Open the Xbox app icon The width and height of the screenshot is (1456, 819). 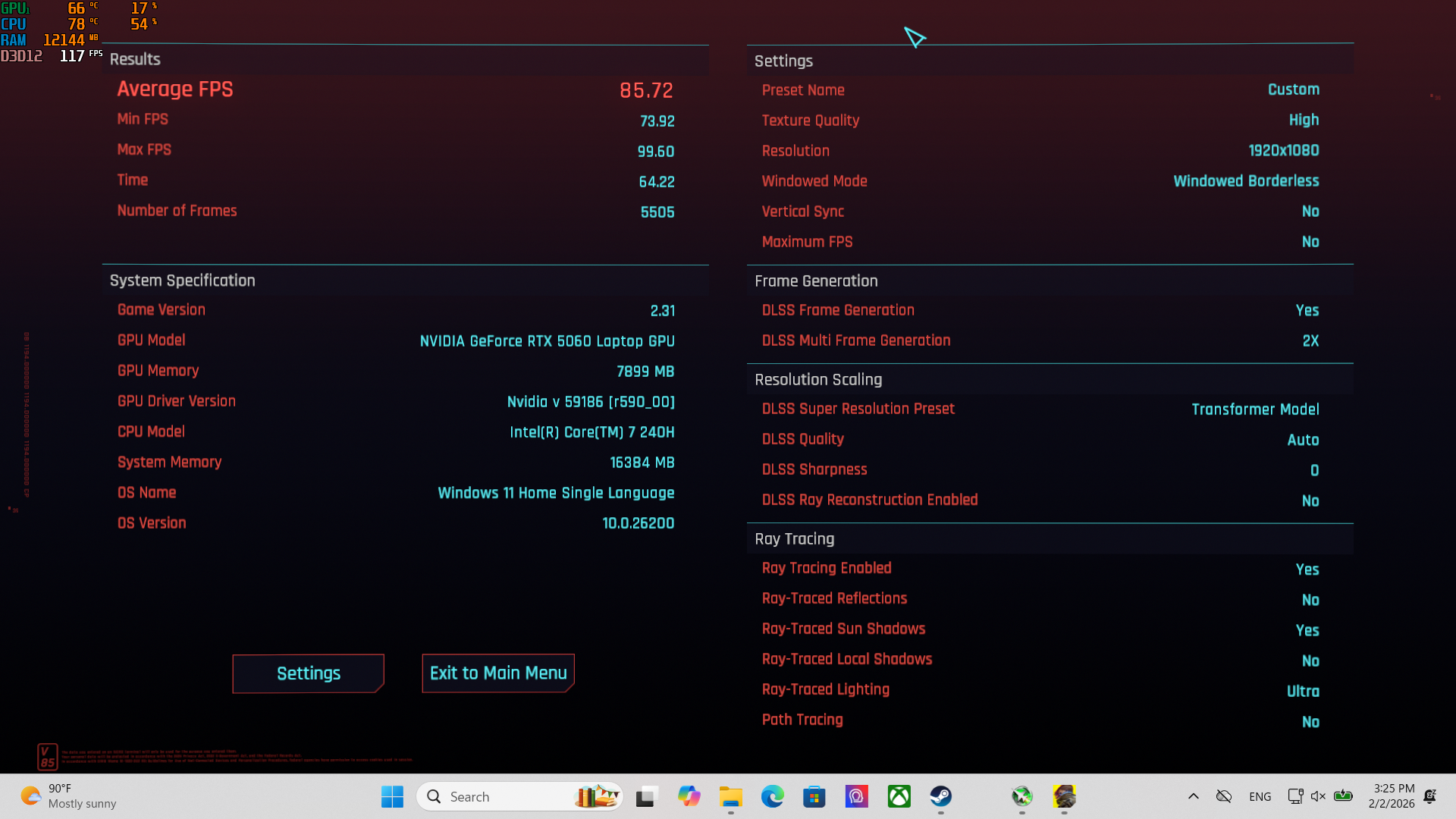tap(899, 796)
